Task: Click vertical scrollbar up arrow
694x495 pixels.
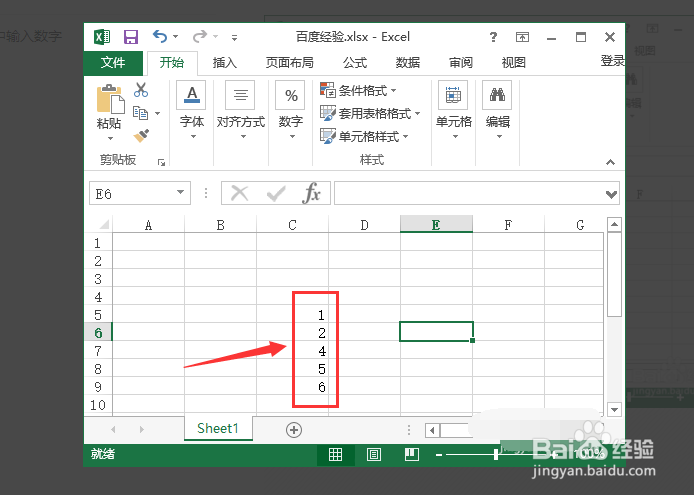Action: (614, 224)
